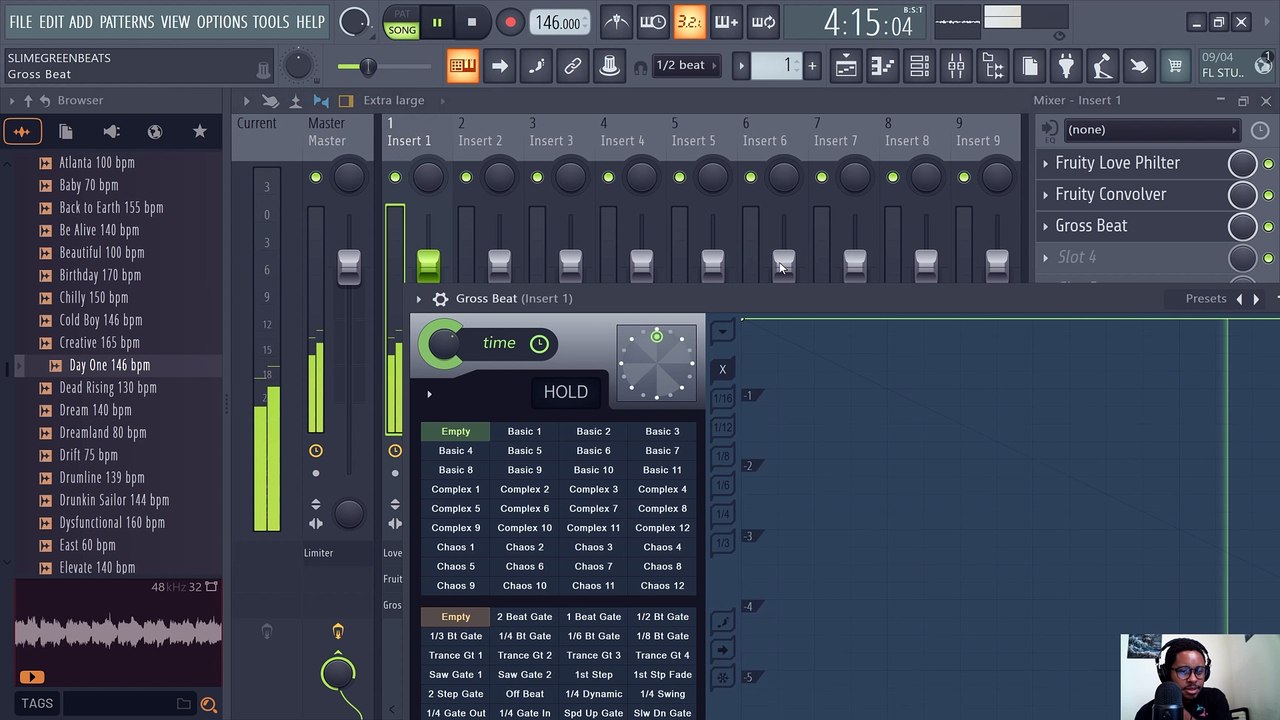
Task: Select the browser files tab icon
Action: [x=66, y=132]
